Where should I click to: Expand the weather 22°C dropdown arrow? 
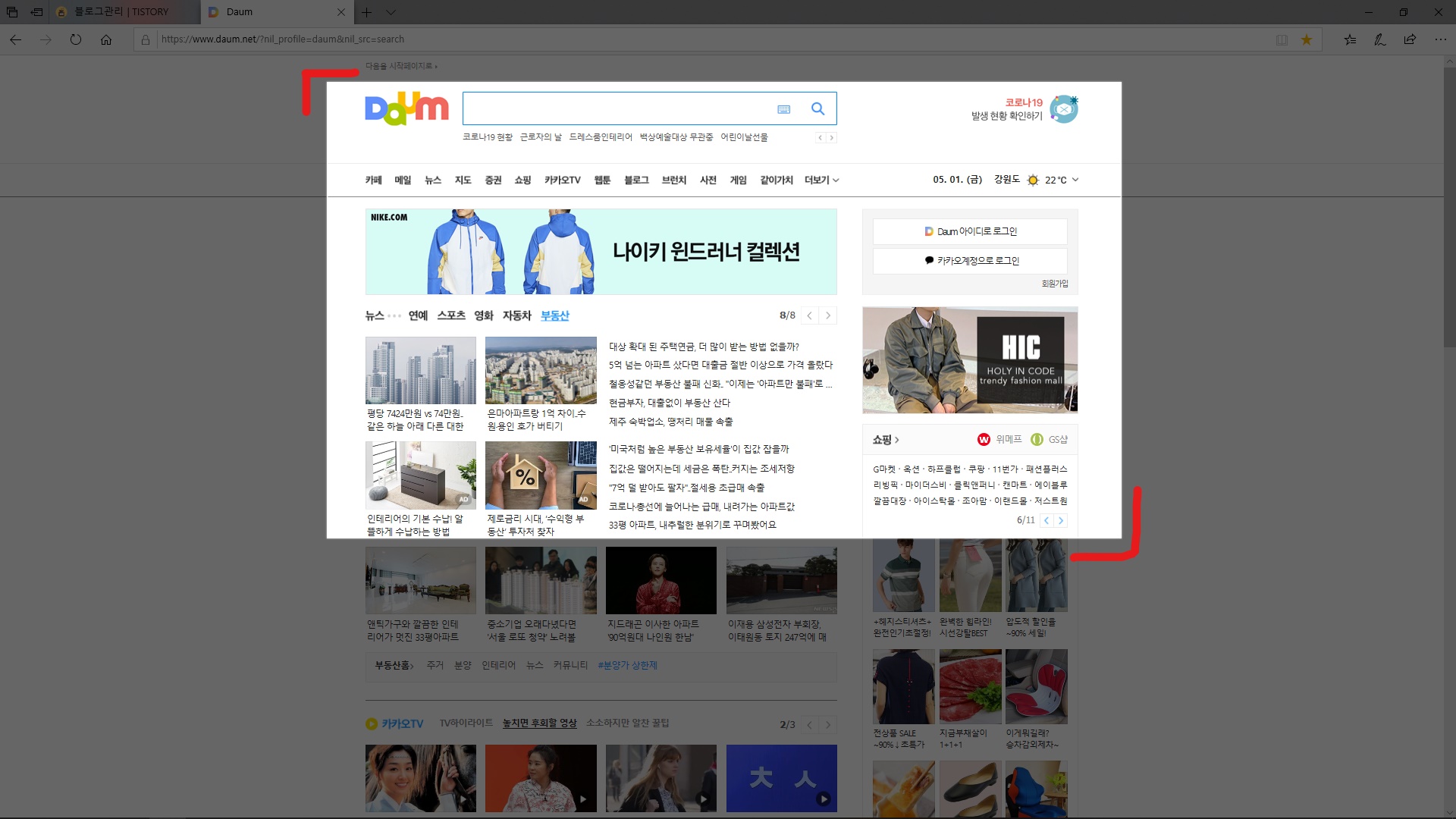coord(1075,180)
